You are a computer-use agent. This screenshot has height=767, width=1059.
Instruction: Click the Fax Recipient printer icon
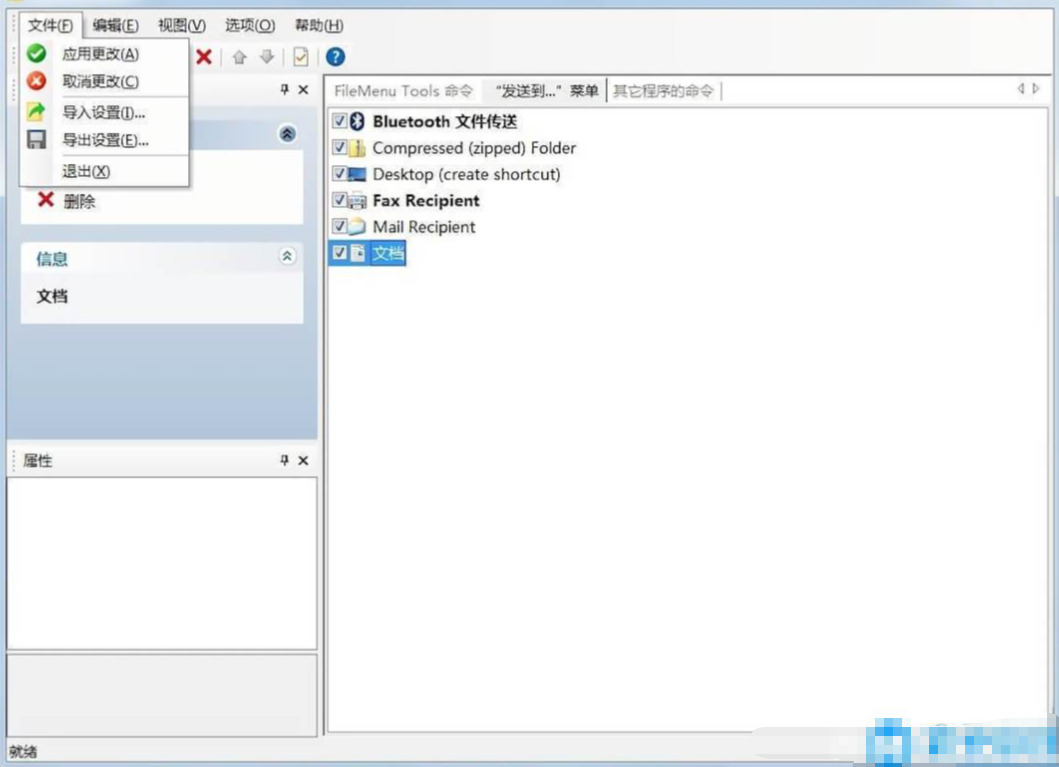pos(357,201)
